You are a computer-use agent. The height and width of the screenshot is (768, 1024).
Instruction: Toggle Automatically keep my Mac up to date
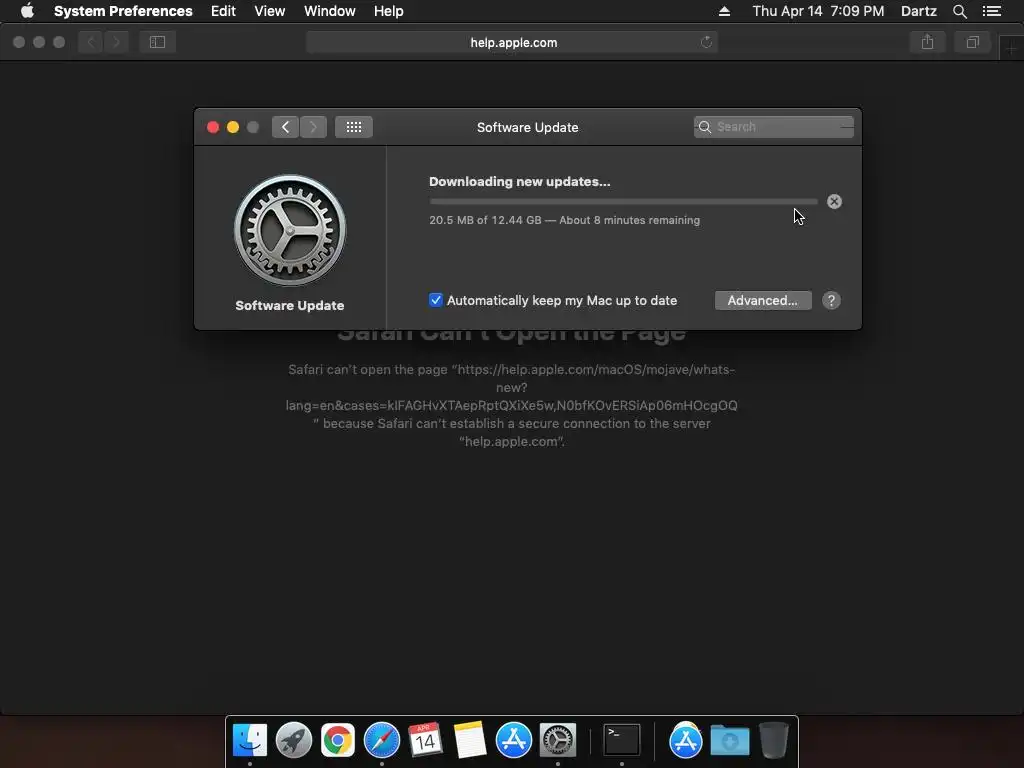click(x=436, y=300)
